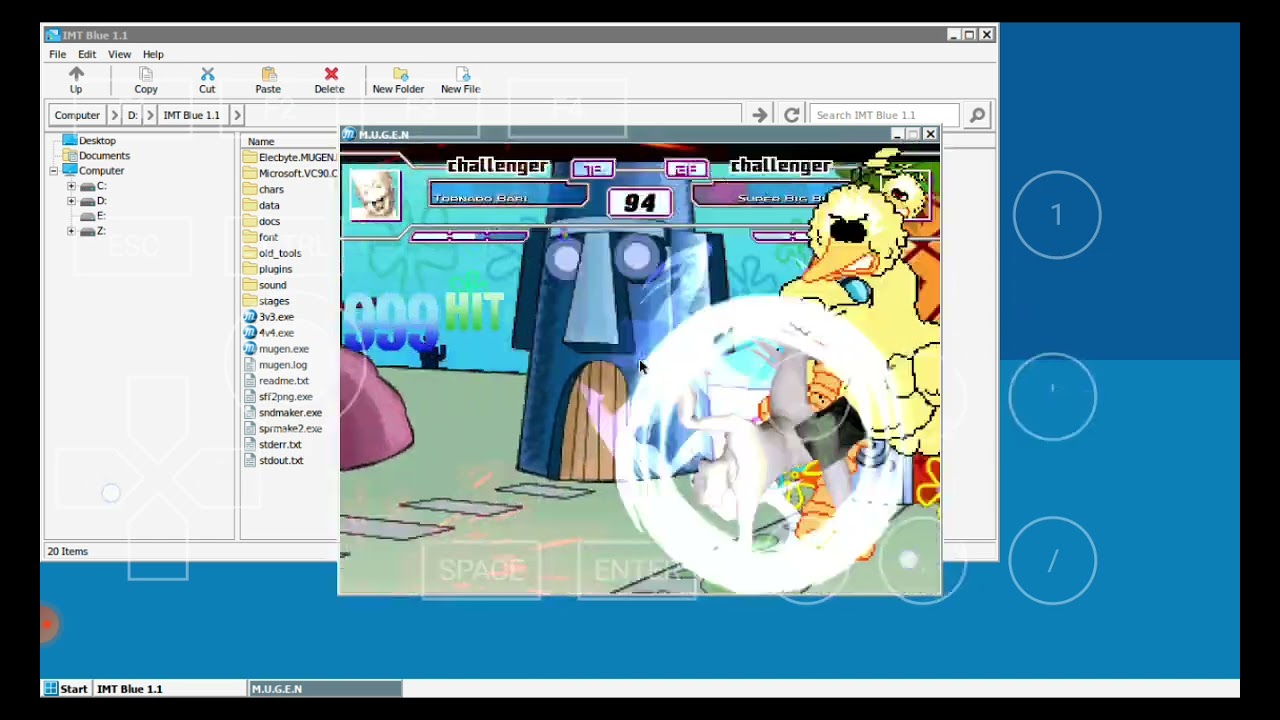Tap the on-screen 1 circle button
Image resolution: width=1280 pixels, height=720 pixels.
[1057, 215]
